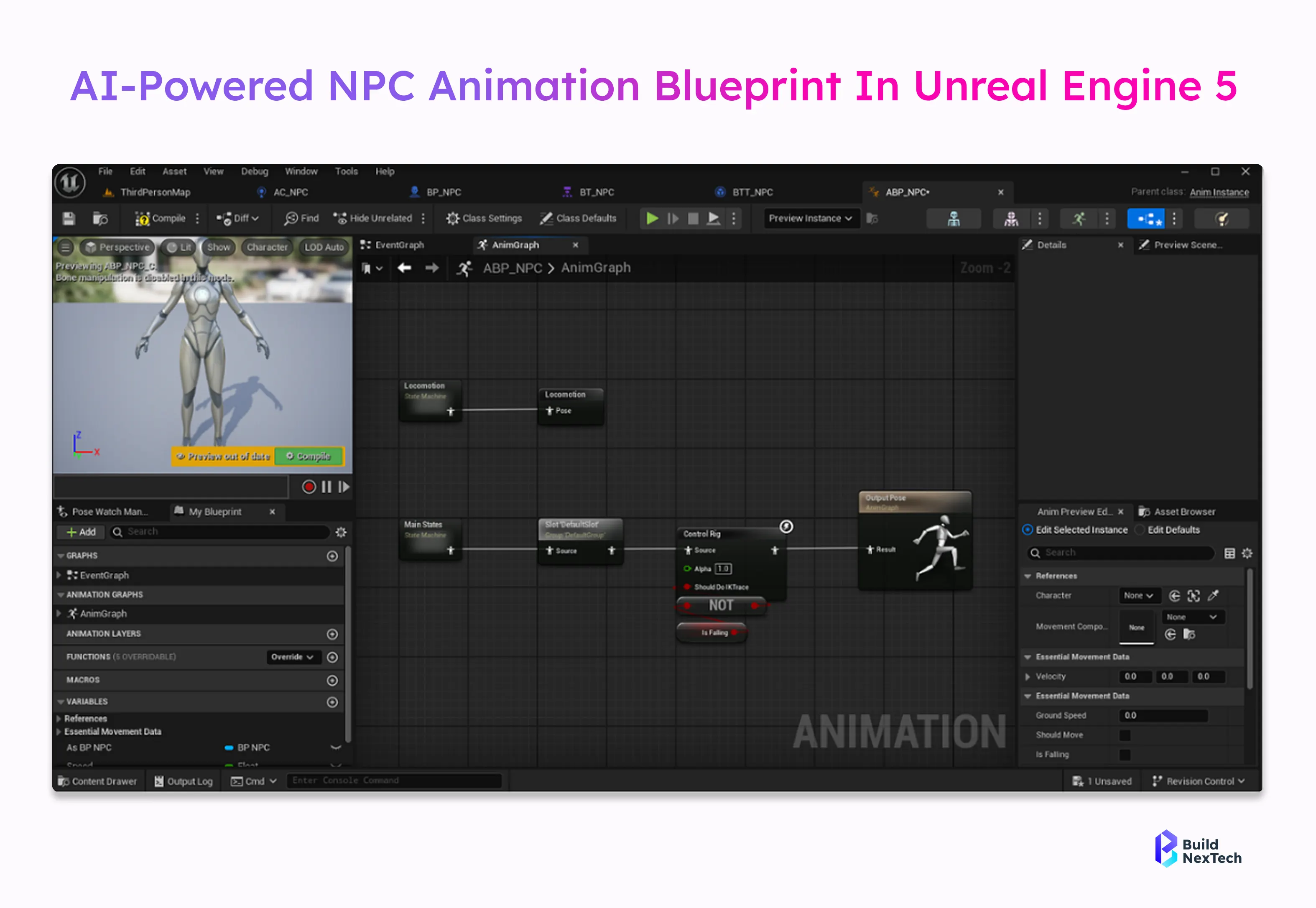
Task: Click the Enter Console Command input field
Action: coord(394,780)
